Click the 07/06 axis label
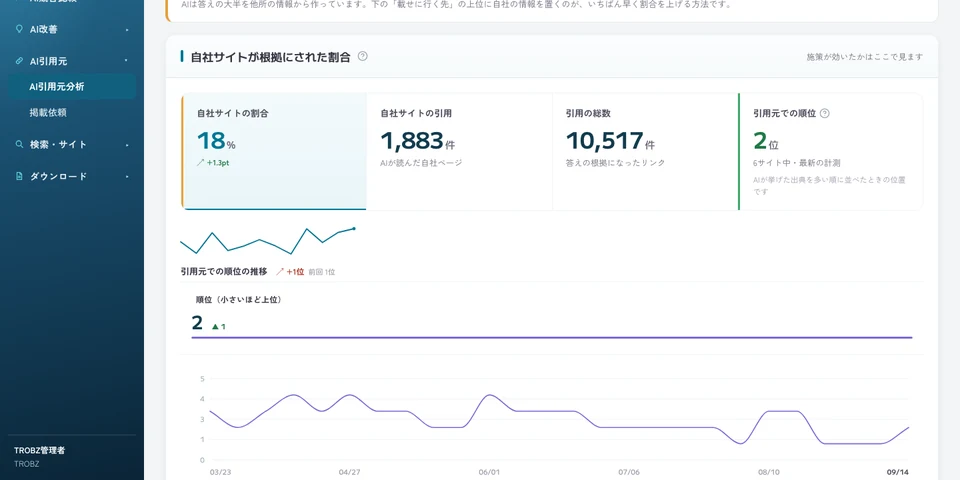Viewport: 960px width, 480px height. (629, 472)
